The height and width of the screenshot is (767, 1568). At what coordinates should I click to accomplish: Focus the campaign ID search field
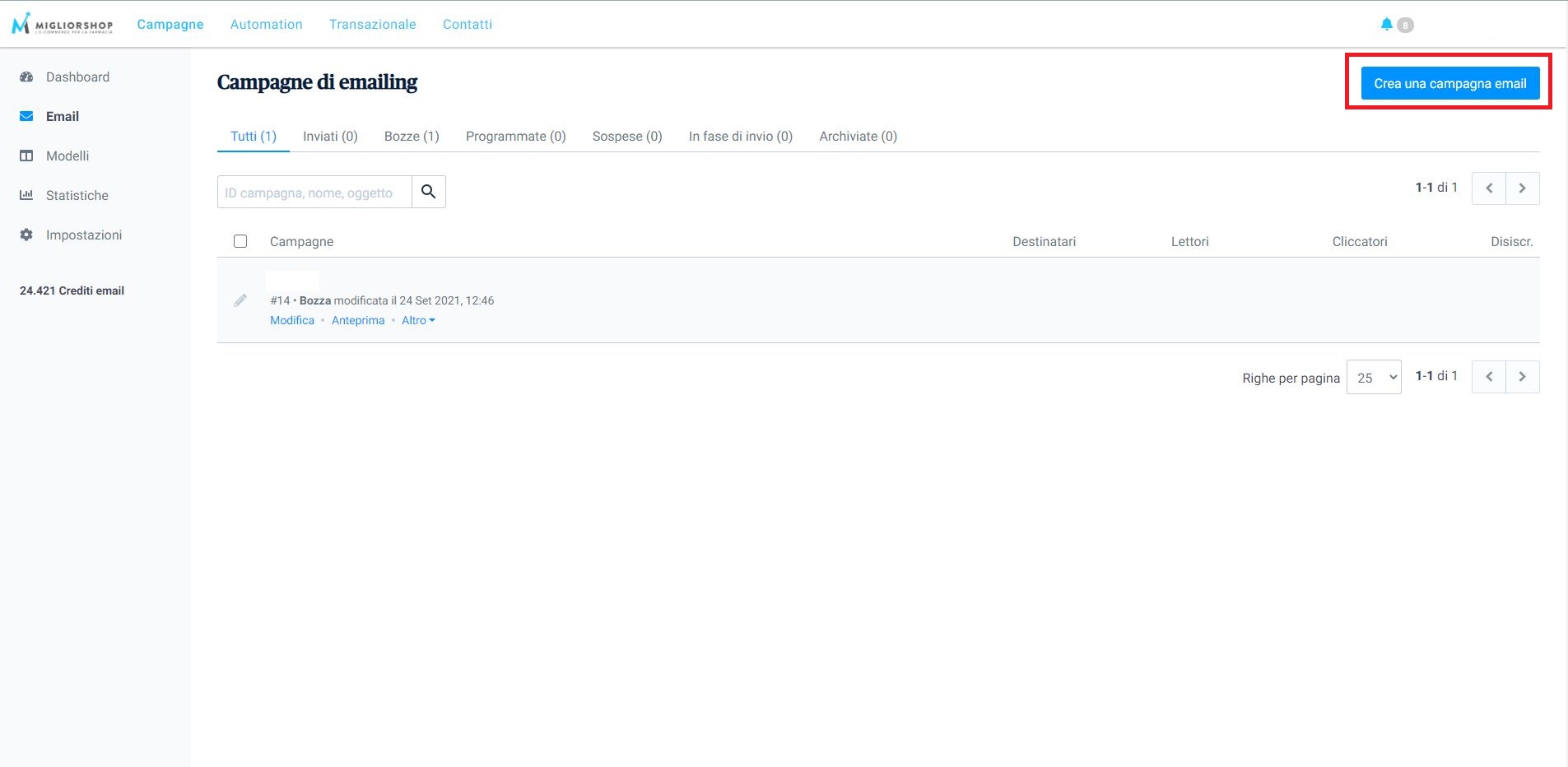314,193
